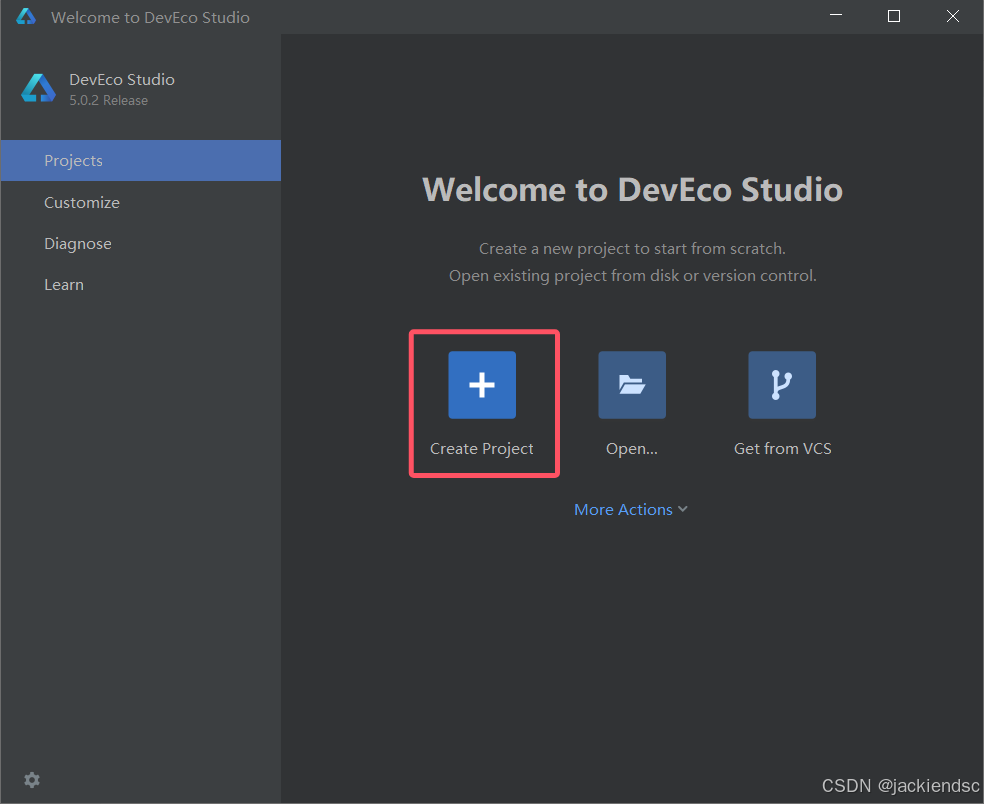The width and height of the screenshot is (984, 804).
Task: Click the Get from VCS label
Action: [x=783, y=449]
